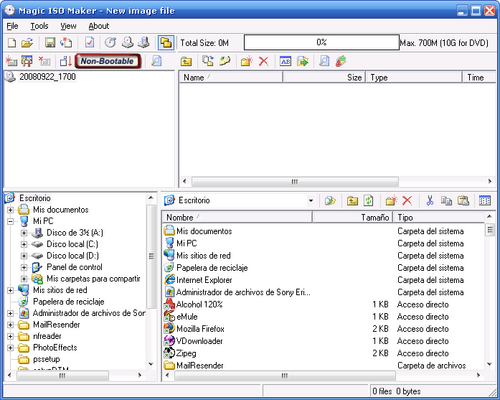
Task: Click the copy icon in the explorer toolbar
Action: click(446, 201)
